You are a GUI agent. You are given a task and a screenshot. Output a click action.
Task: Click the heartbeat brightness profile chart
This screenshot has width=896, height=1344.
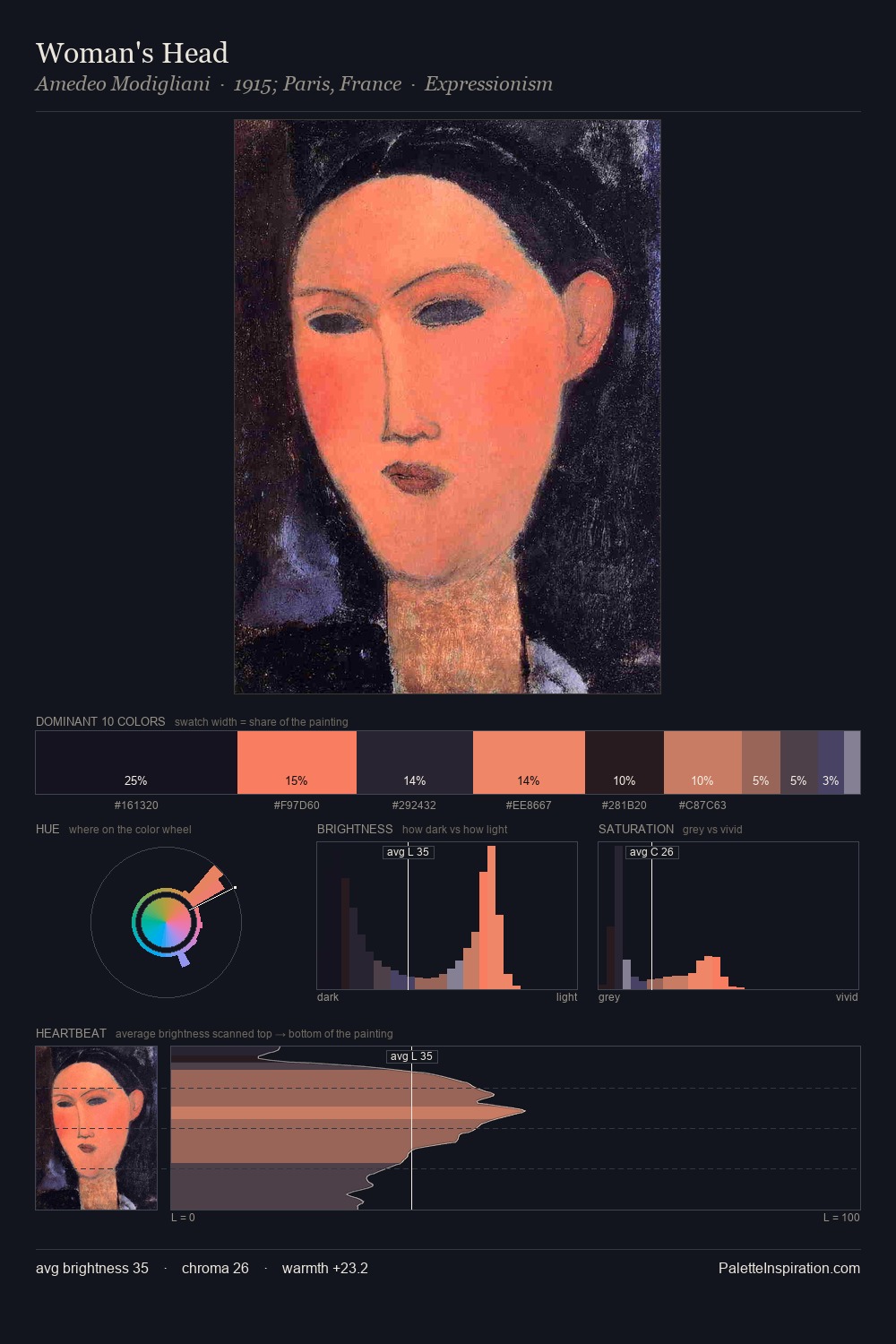click(515, 1128)
